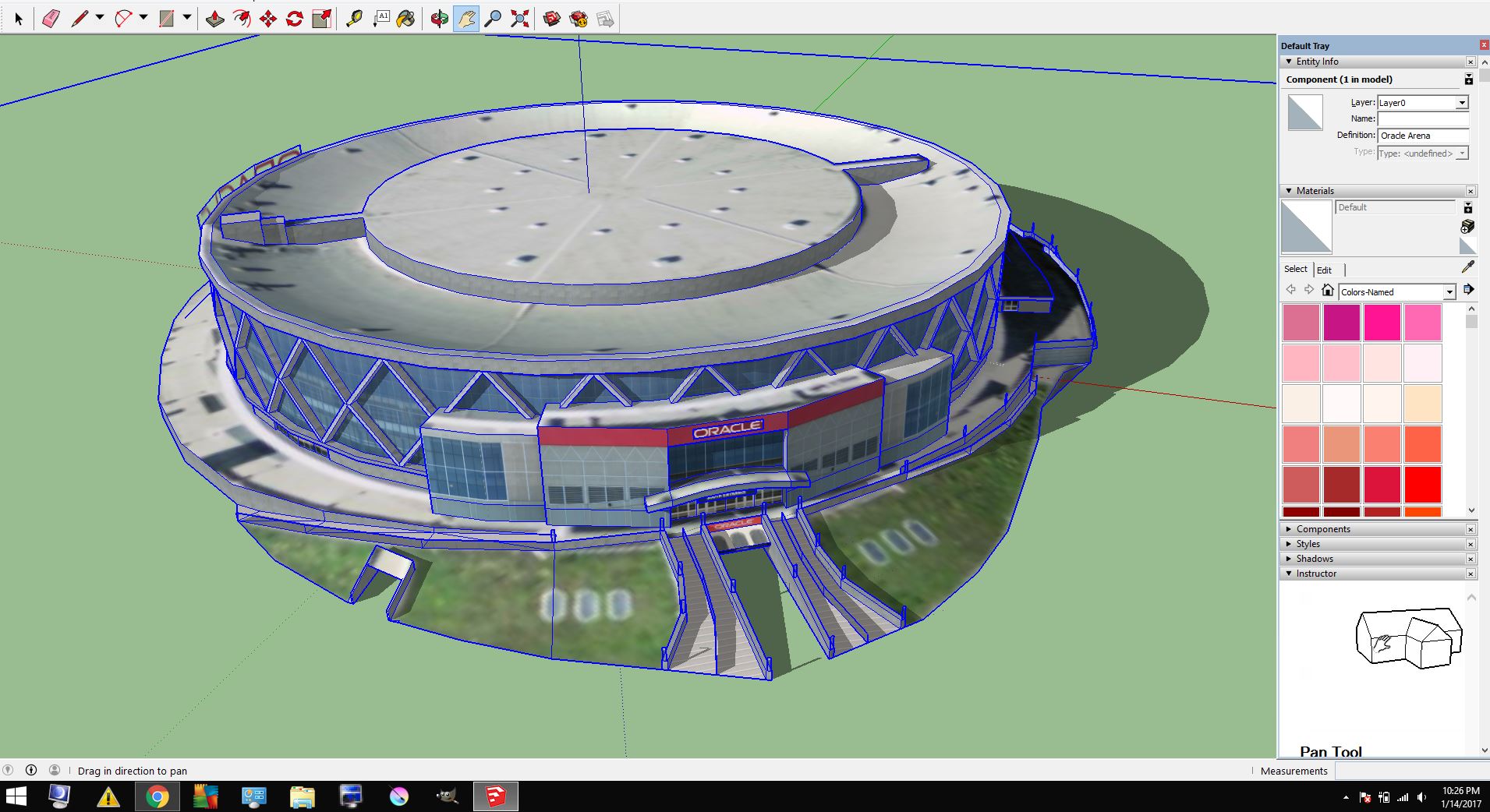Image resolution: width=1490 pixels, height=812 pixels.
Task: Set material to default swatch icon
Action: [1467, 245]
